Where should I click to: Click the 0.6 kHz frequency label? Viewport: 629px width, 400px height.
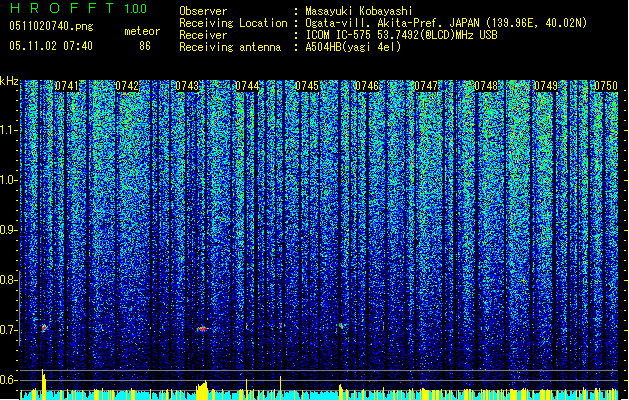click(x=8, y=380)
